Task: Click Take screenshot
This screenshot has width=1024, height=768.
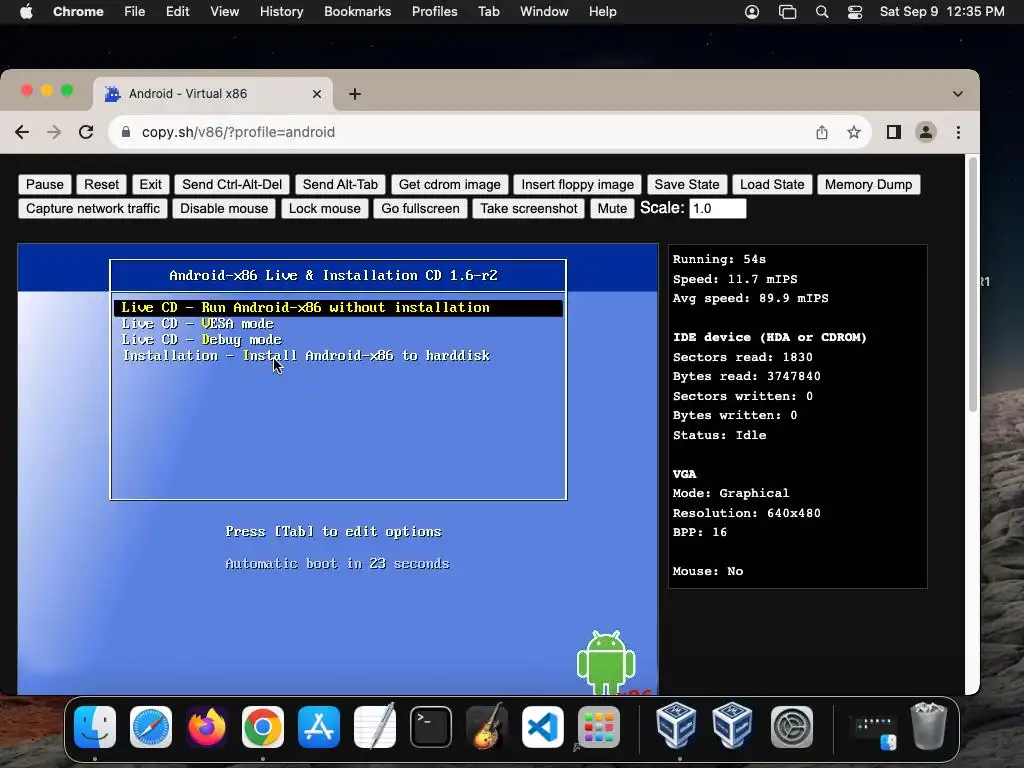Action: (x=528, y=209)
